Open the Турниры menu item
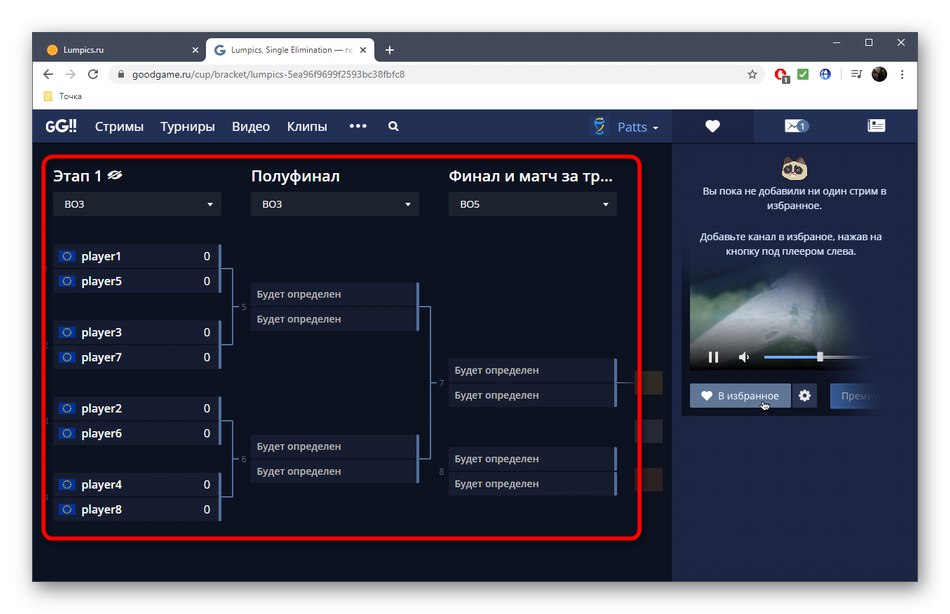The width and height of the screenshot is (950, 614). tap(187, 126)
